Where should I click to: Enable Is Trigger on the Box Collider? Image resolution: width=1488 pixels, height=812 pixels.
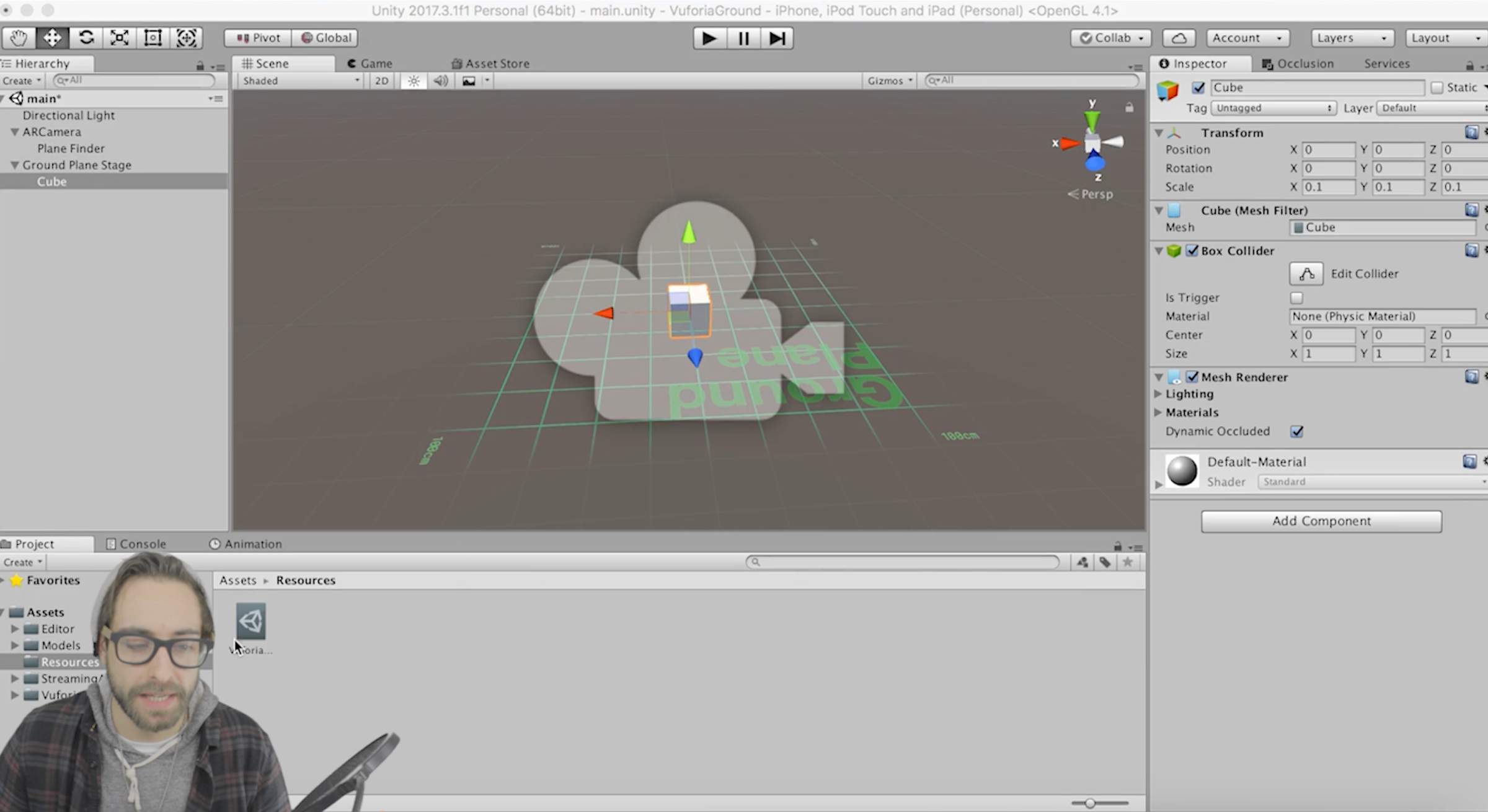(x=1296, y=298)
